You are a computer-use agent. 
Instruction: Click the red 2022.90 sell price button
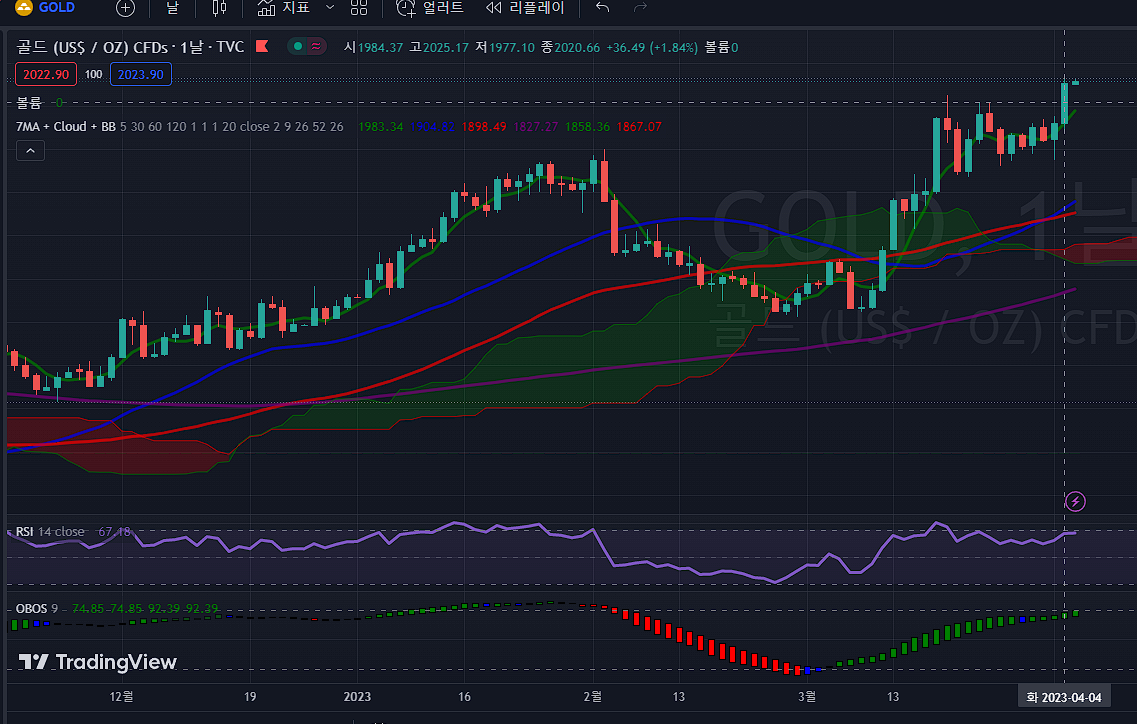click(46, 74)
